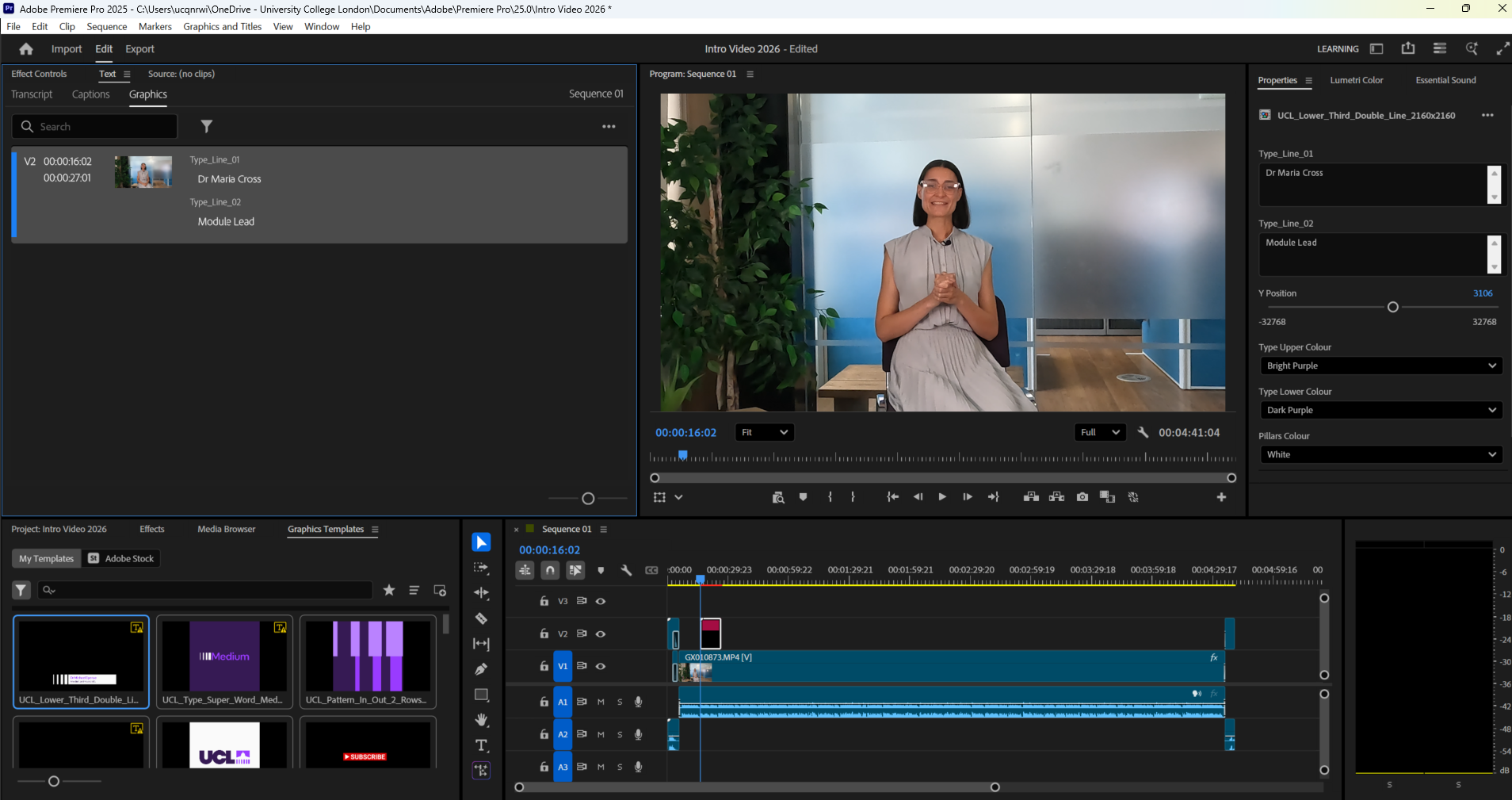Adjust the Y Position slider handle
Image resolution: width=1512 pixels, height=800 pixels.
coord(1392,307)
